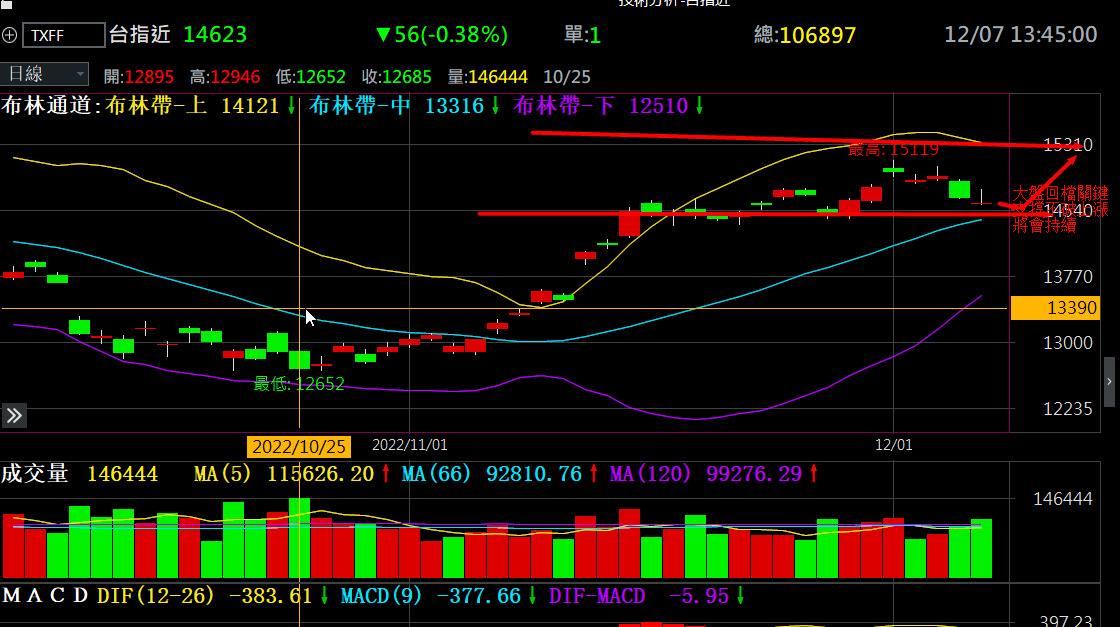Image resolution: width=1120 pixels, height=627 pixels.
Task: Click the 最高:15119 high price label
Action: [893, 150]
